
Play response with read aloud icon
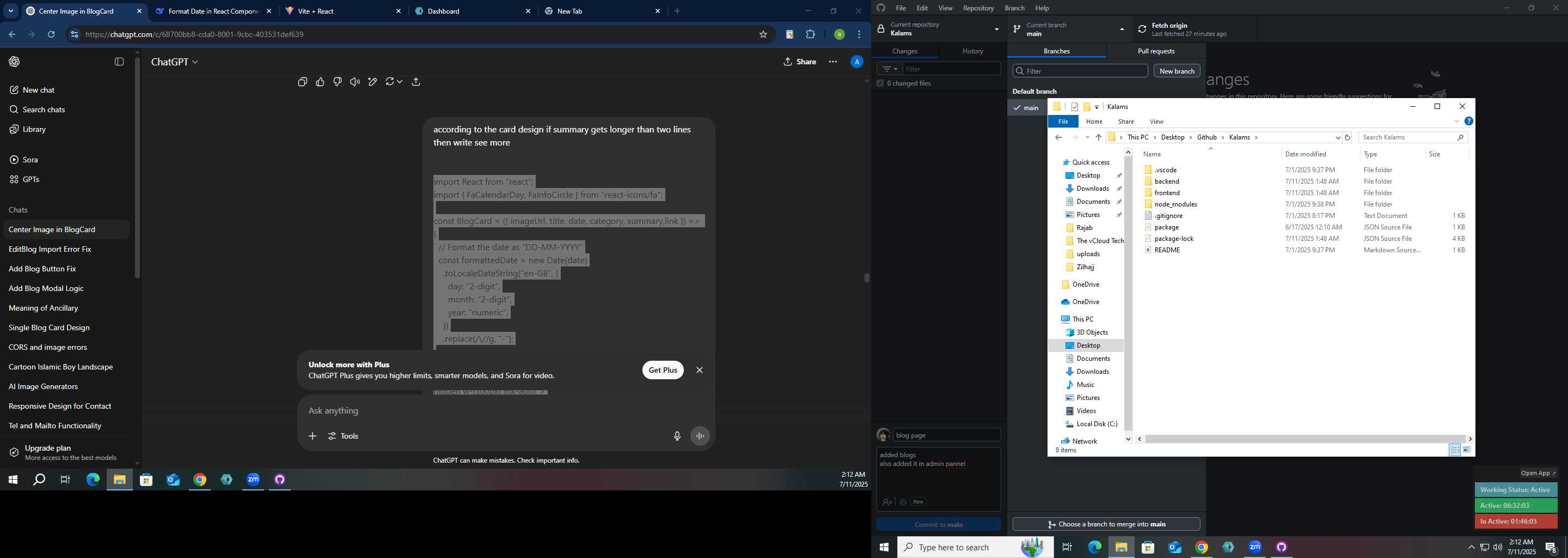[355, 82]
